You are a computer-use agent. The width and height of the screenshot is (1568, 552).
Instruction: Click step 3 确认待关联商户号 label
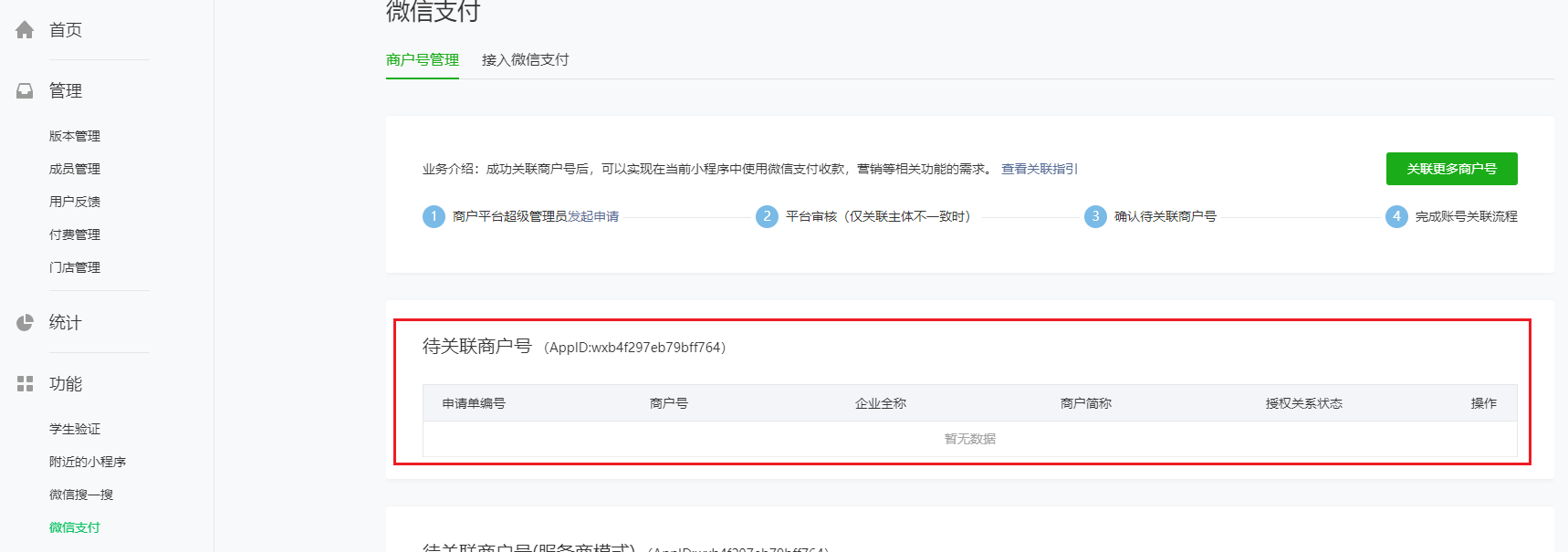point(1166,216)
